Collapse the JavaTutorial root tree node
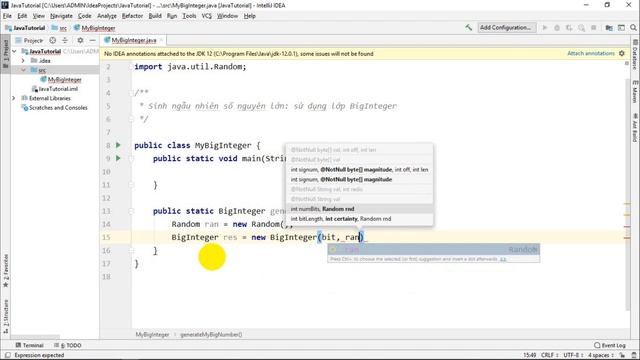 point(14,51)
